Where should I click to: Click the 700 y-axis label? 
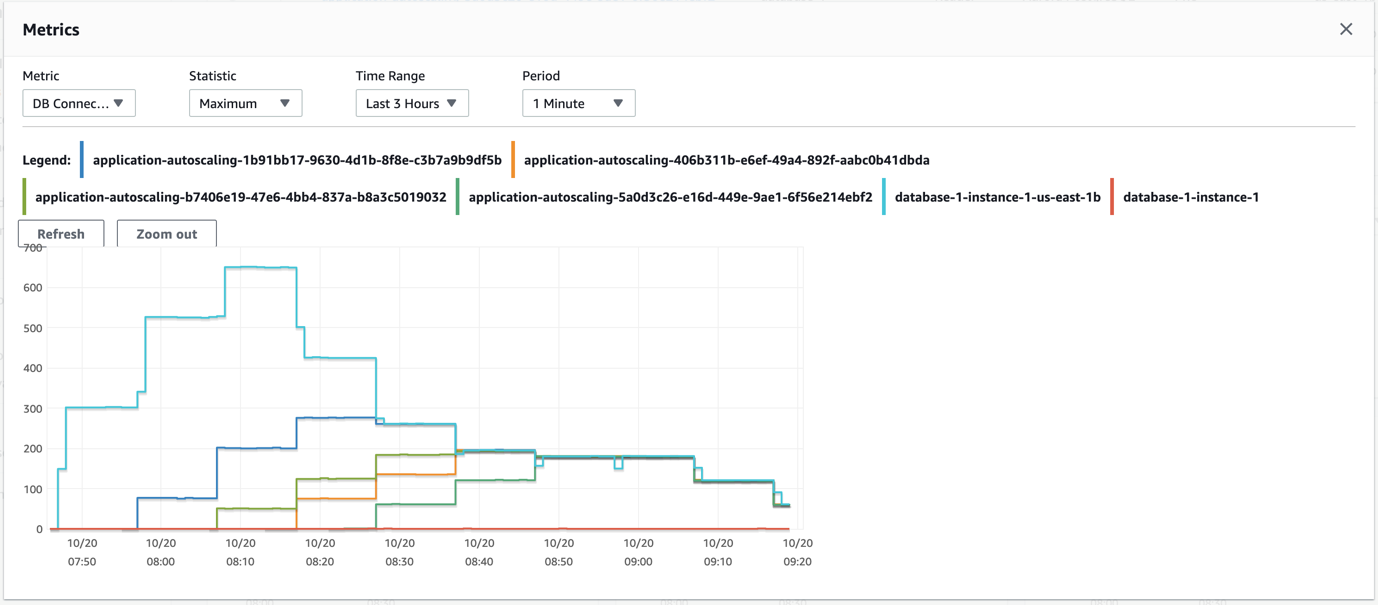(x=33, y=247)
